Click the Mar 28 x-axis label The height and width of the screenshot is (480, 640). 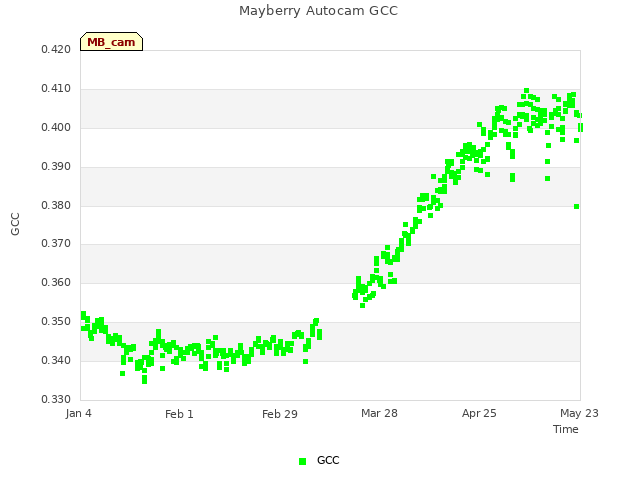[379, 413]
